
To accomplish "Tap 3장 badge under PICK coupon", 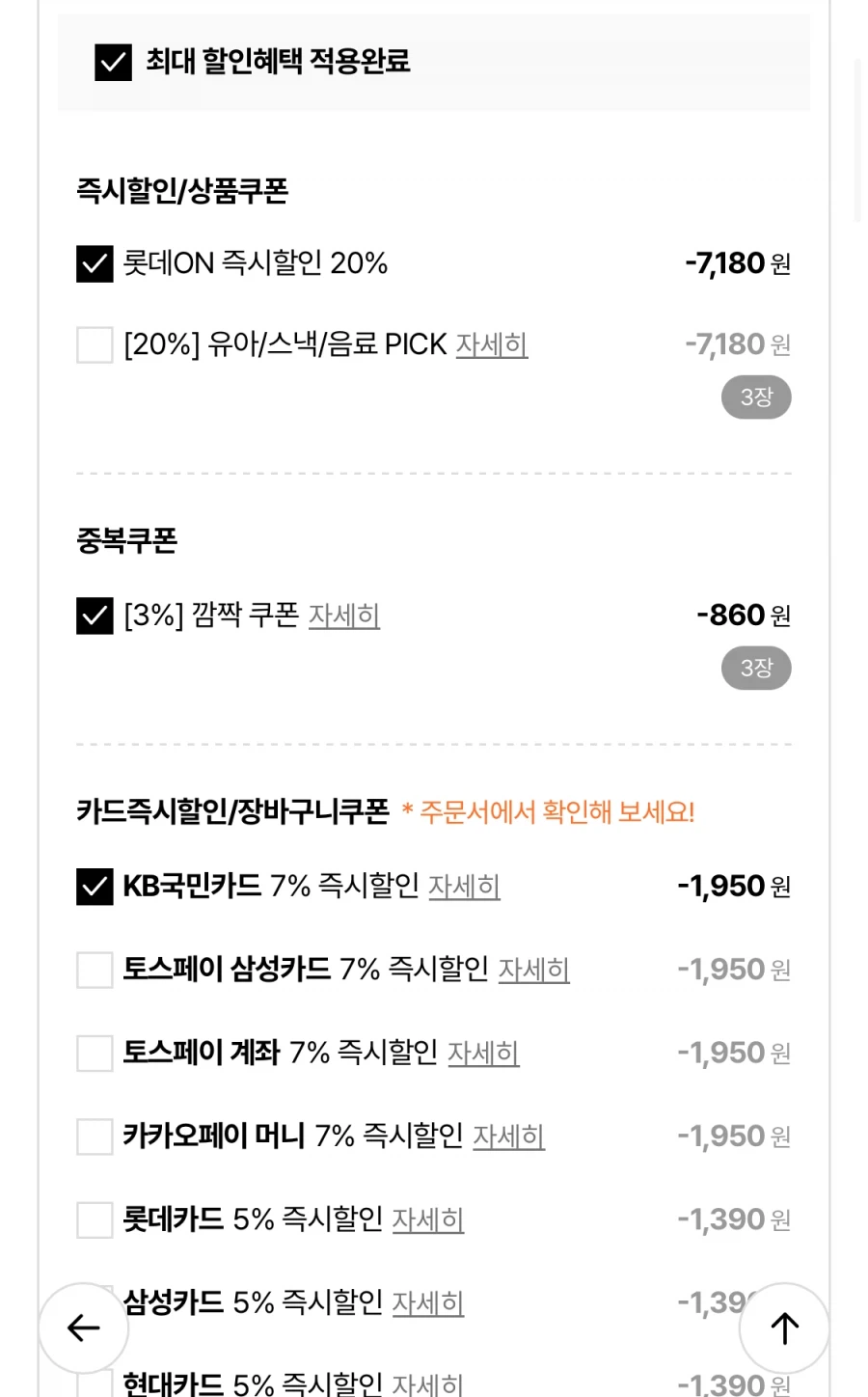I will click(x=756, y=397).
